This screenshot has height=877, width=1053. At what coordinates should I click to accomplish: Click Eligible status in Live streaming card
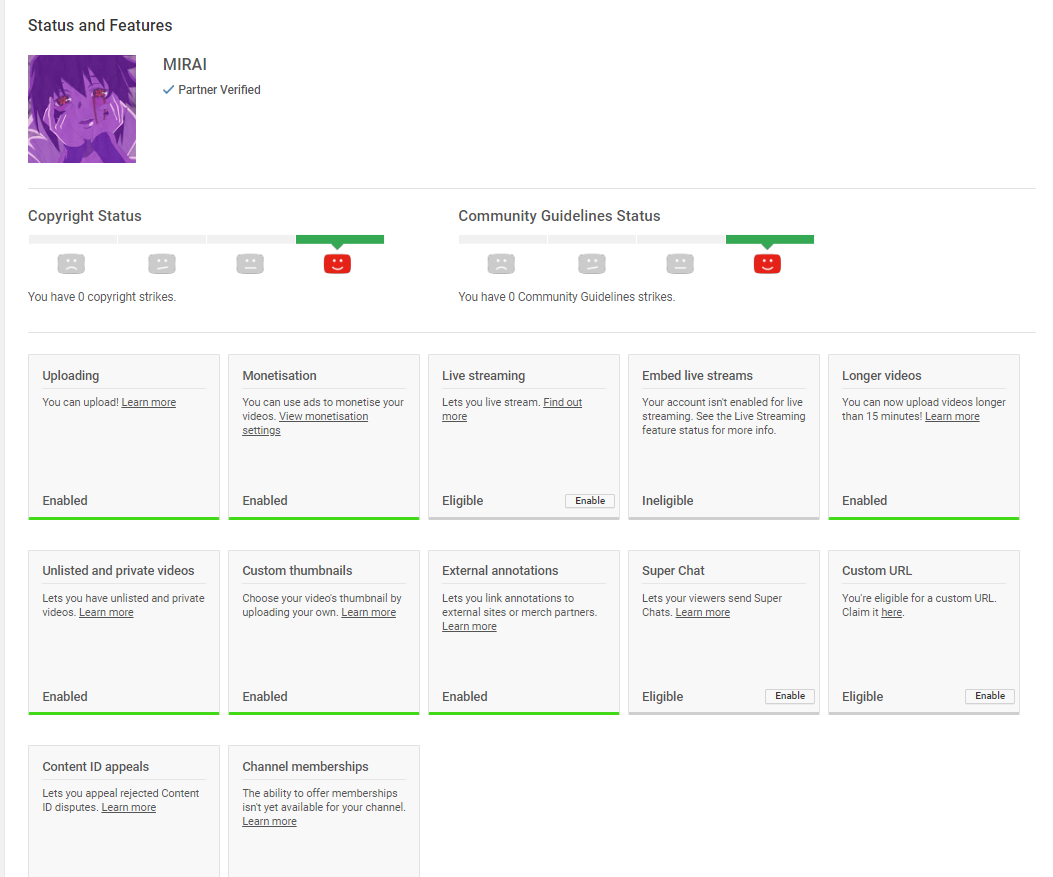(x=463, y=500)
